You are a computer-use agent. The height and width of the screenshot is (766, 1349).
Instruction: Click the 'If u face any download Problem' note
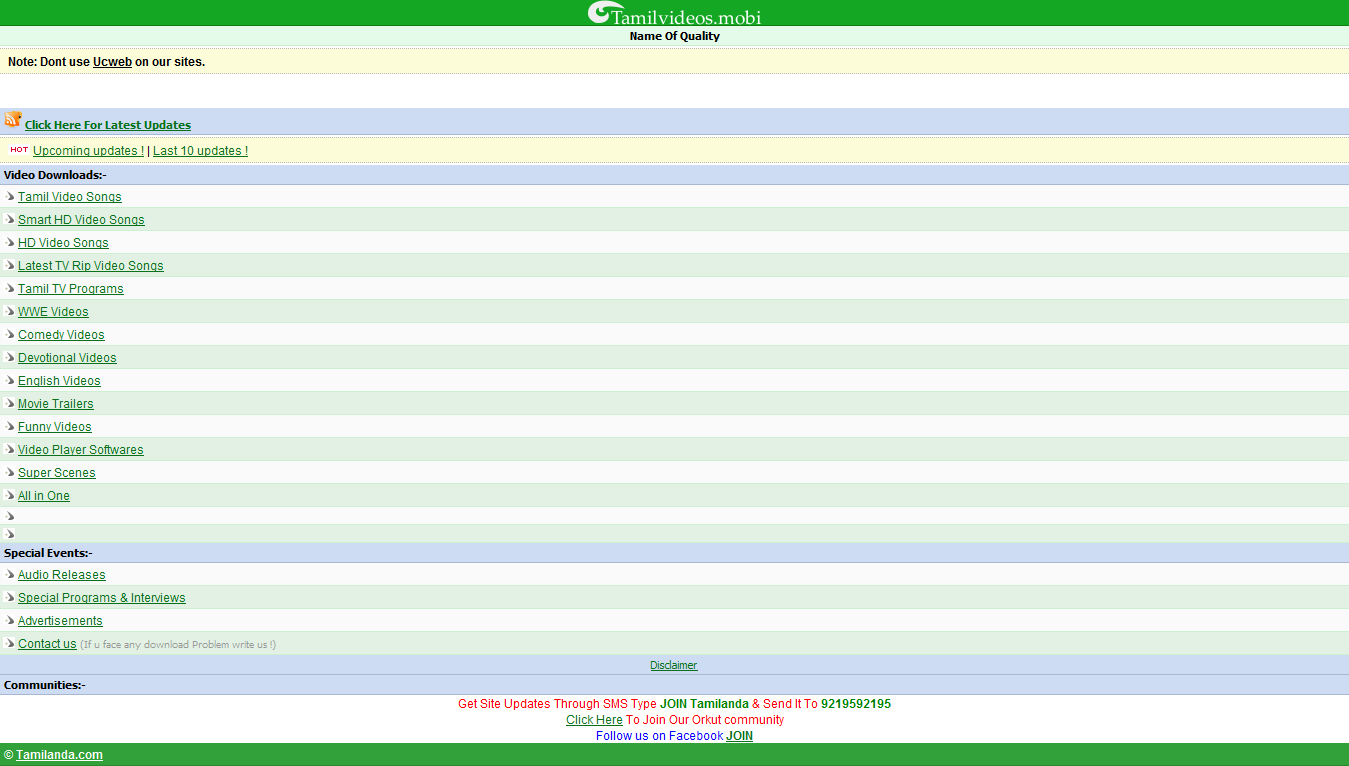tap(178, 645)
